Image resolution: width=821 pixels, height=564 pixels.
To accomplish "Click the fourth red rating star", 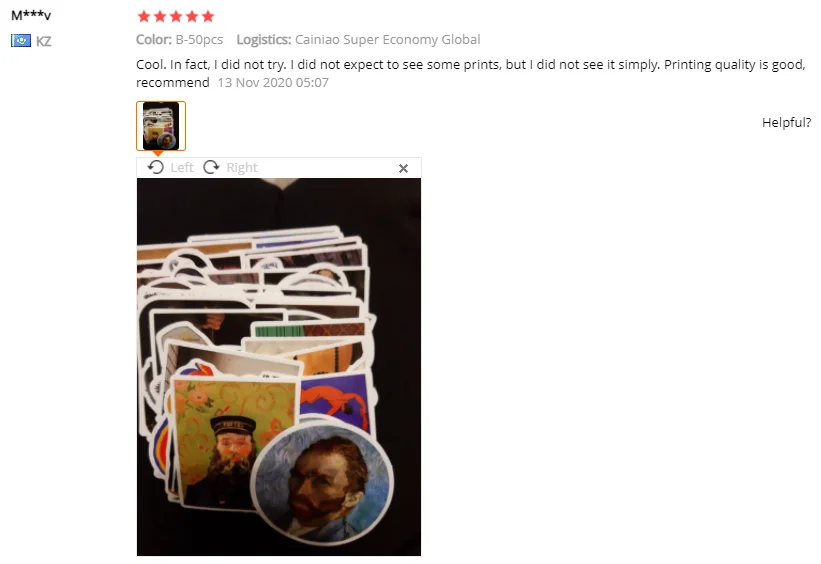I will click(x=192, y=16).
